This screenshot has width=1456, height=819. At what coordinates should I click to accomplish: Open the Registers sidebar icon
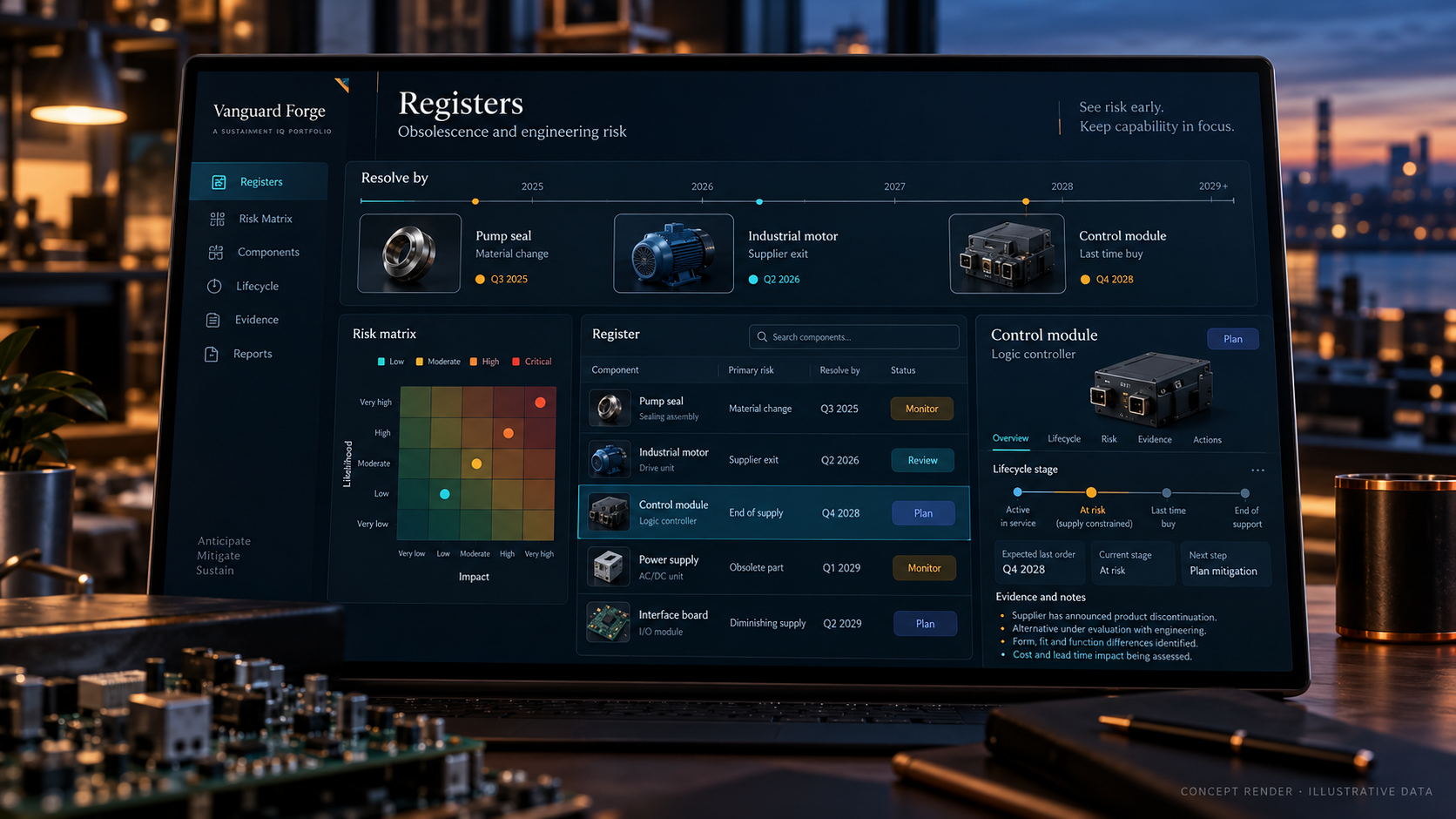(x=219, y=182)
